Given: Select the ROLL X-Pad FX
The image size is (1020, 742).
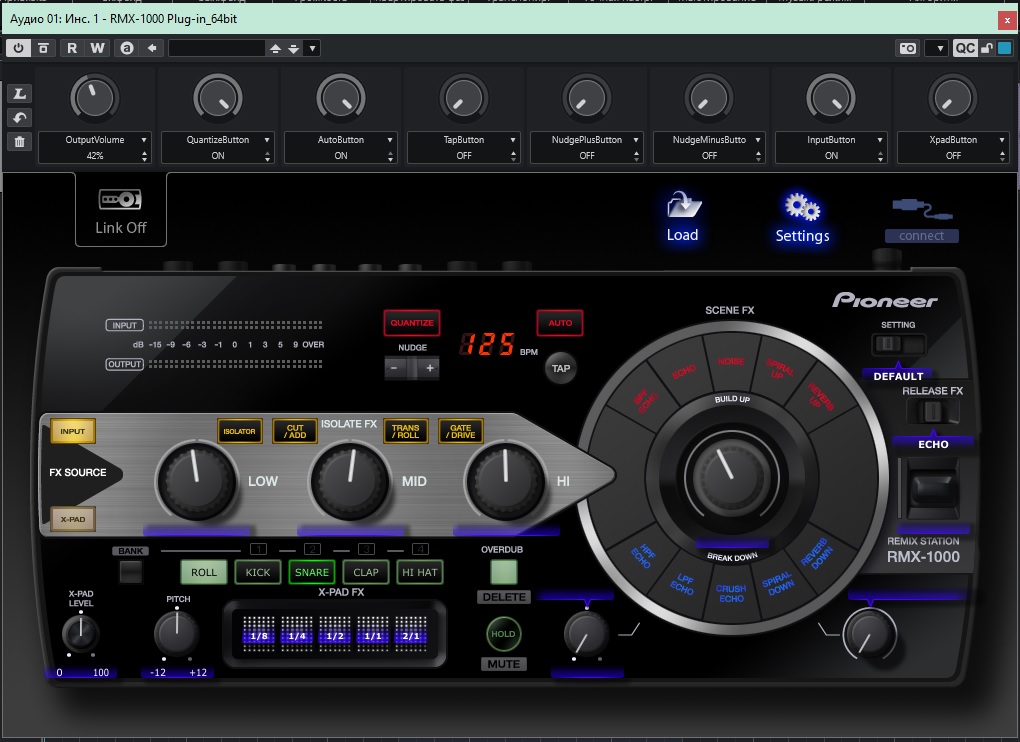Looking at the screenshot, I should point(204,572).
